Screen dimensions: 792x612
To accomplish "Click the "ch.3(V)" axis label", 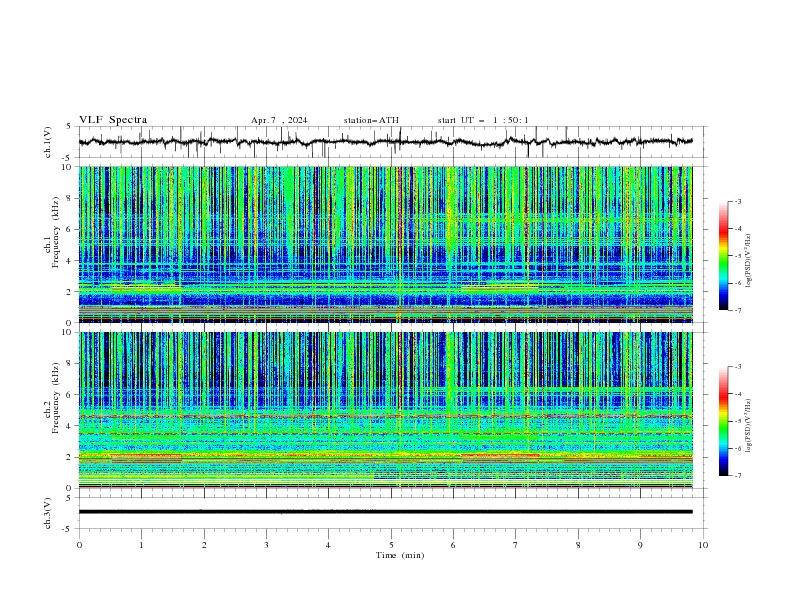I will tap(48, 513).
